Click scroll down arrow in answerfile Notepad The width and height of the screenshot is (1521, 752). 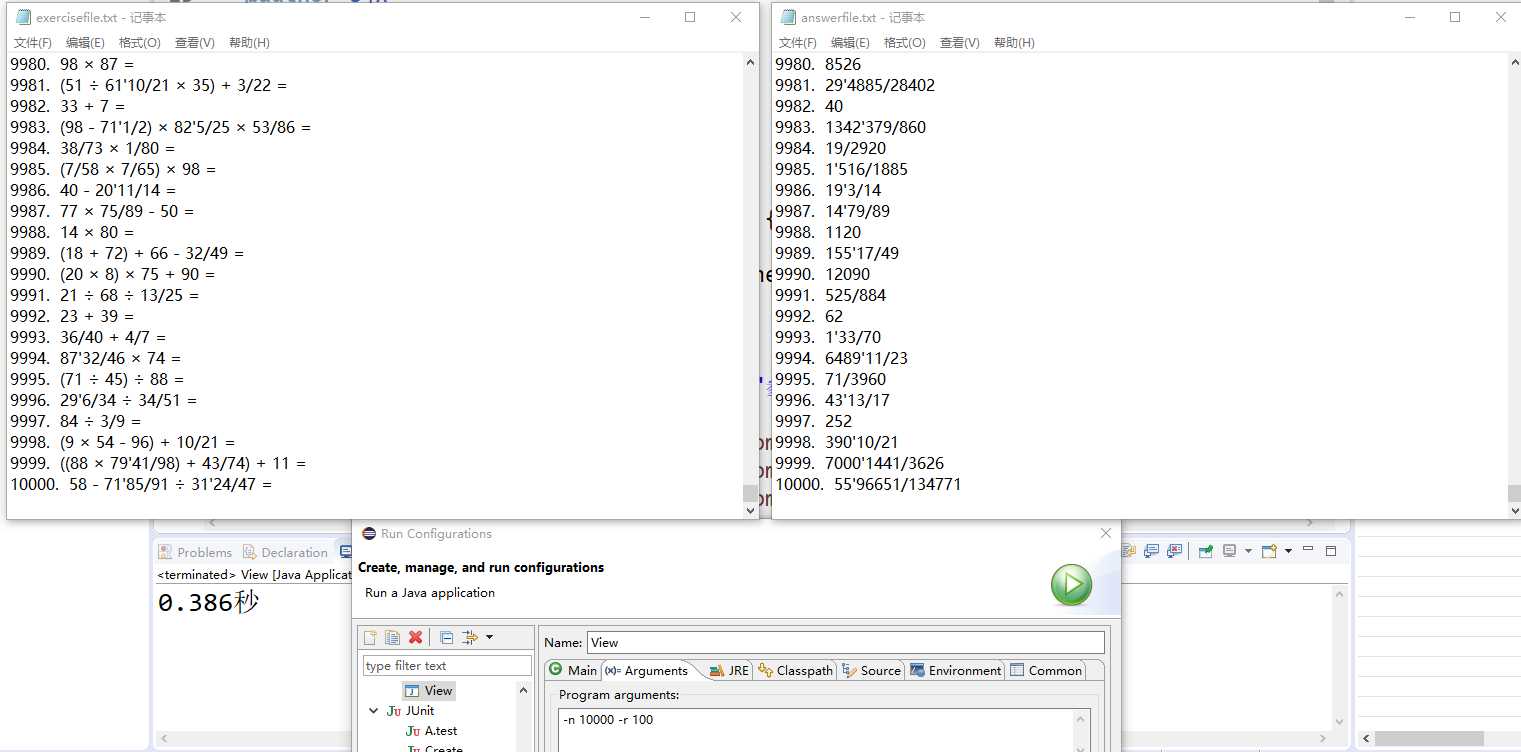(x=1515, y=510)
